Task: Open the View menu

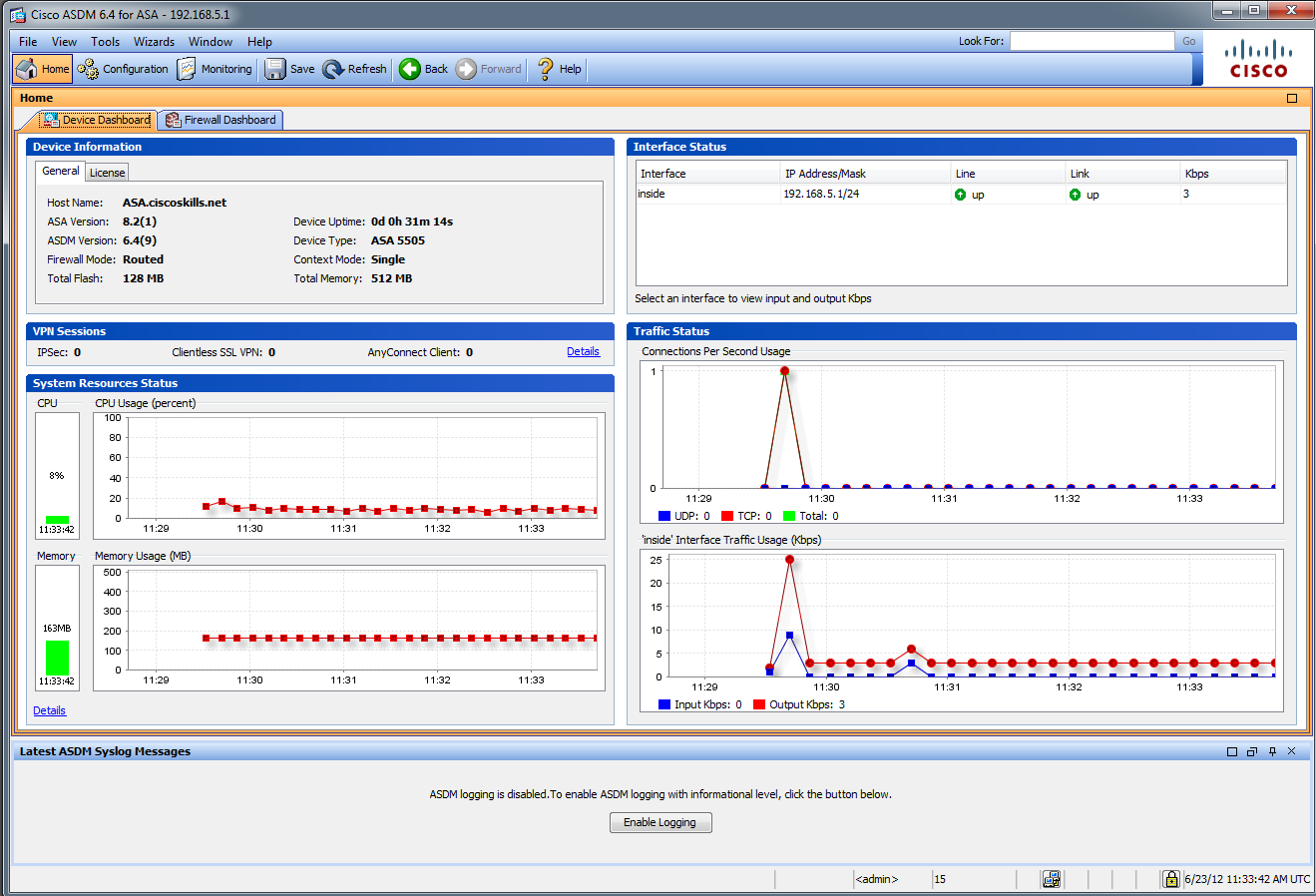Action: coord(64,42)
